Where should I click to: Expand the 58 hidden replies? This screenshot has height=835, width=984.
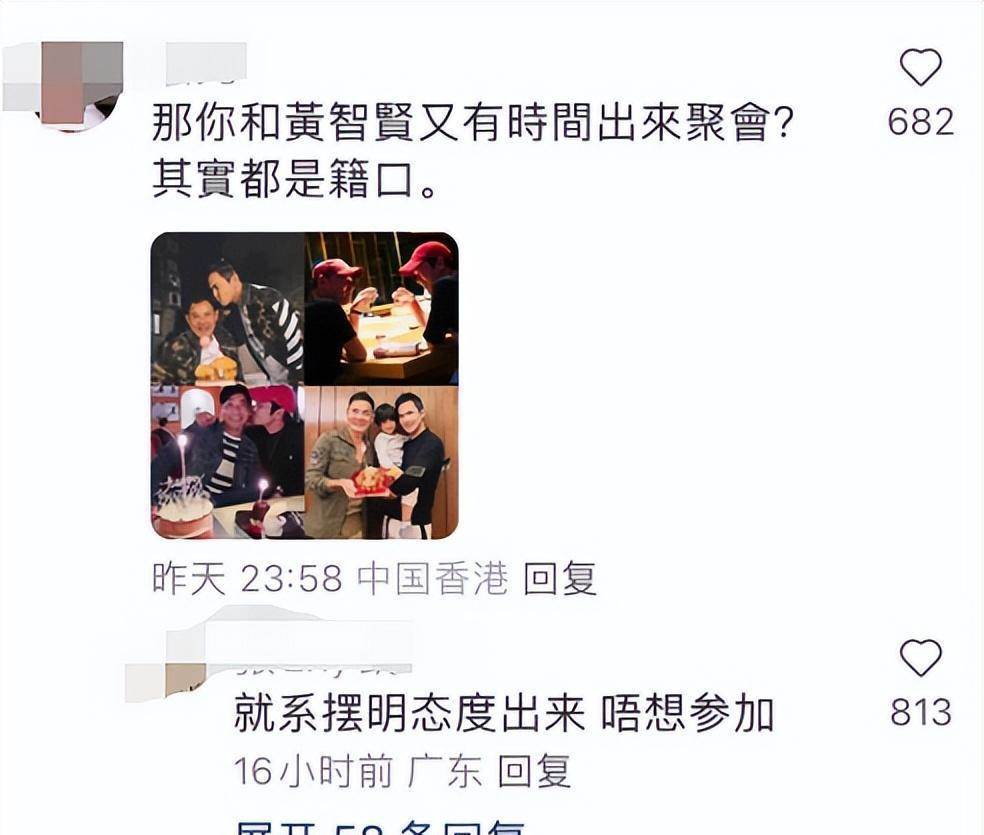point(380,827)
